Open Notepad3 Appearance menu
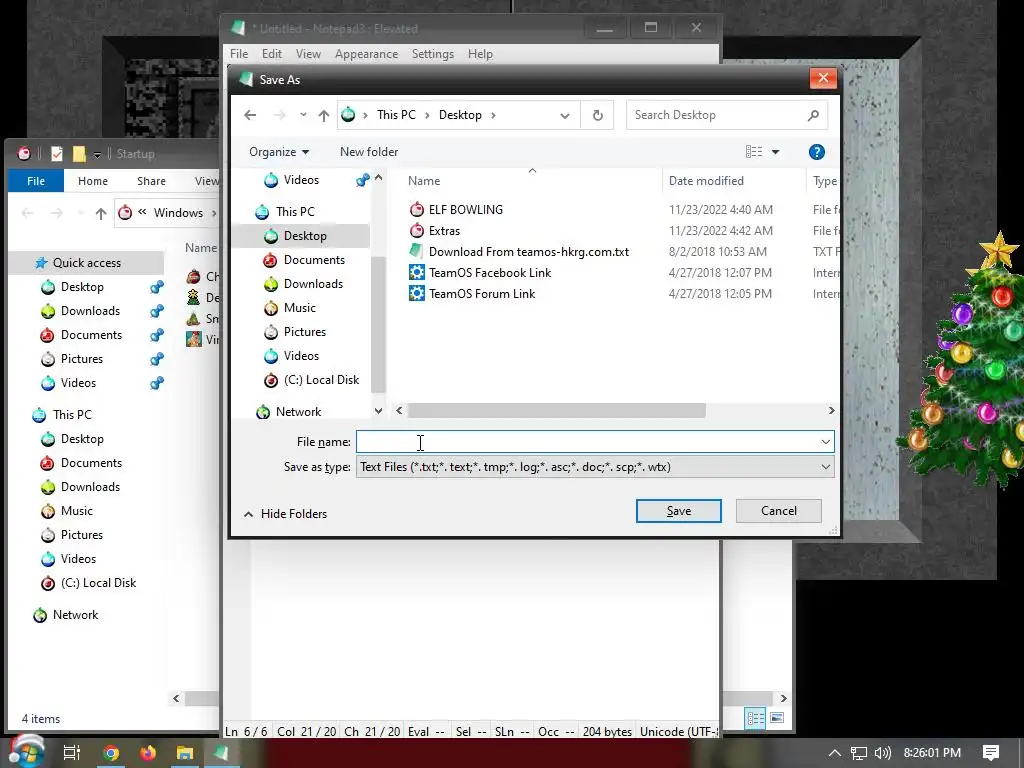The height and width of the screenshot is (768, 1024). pos(366,54)
